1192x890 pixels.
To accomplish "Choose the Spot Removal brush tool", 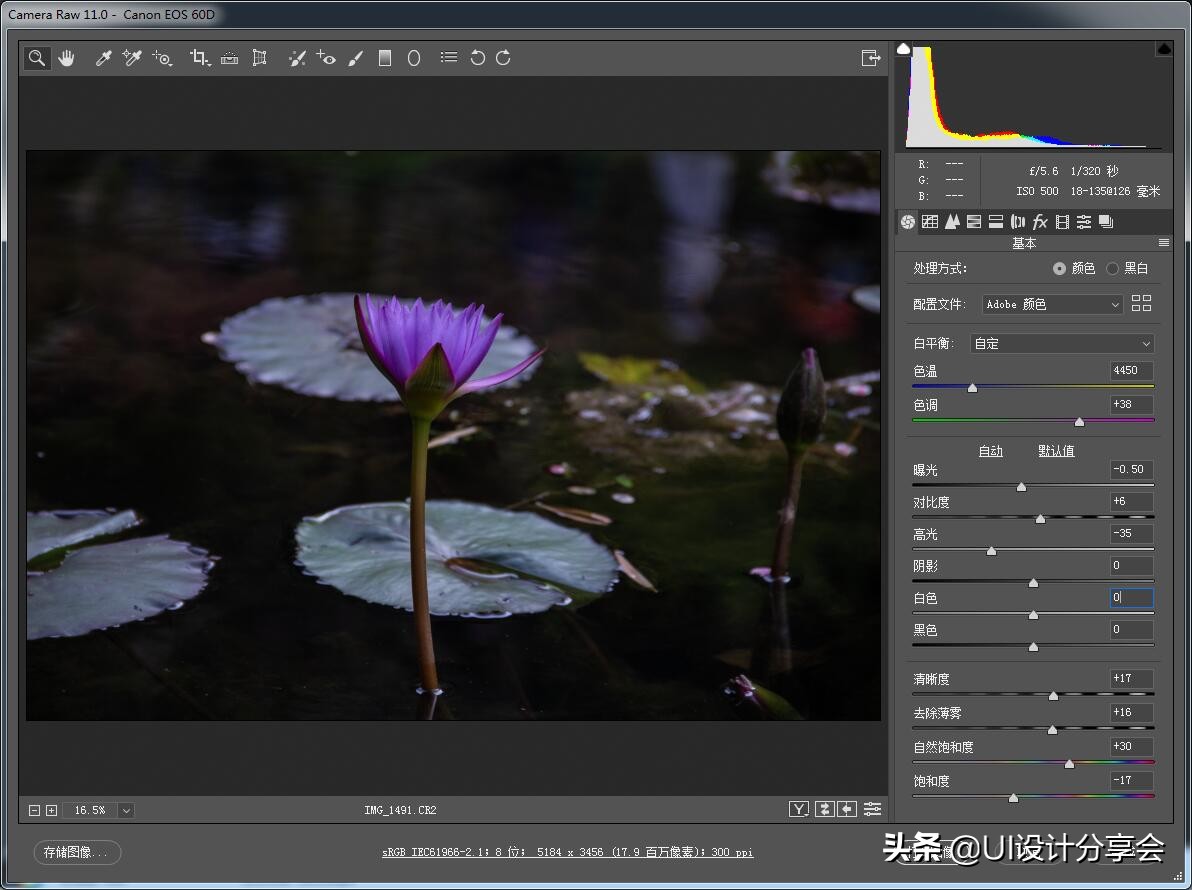I will 297,58.
